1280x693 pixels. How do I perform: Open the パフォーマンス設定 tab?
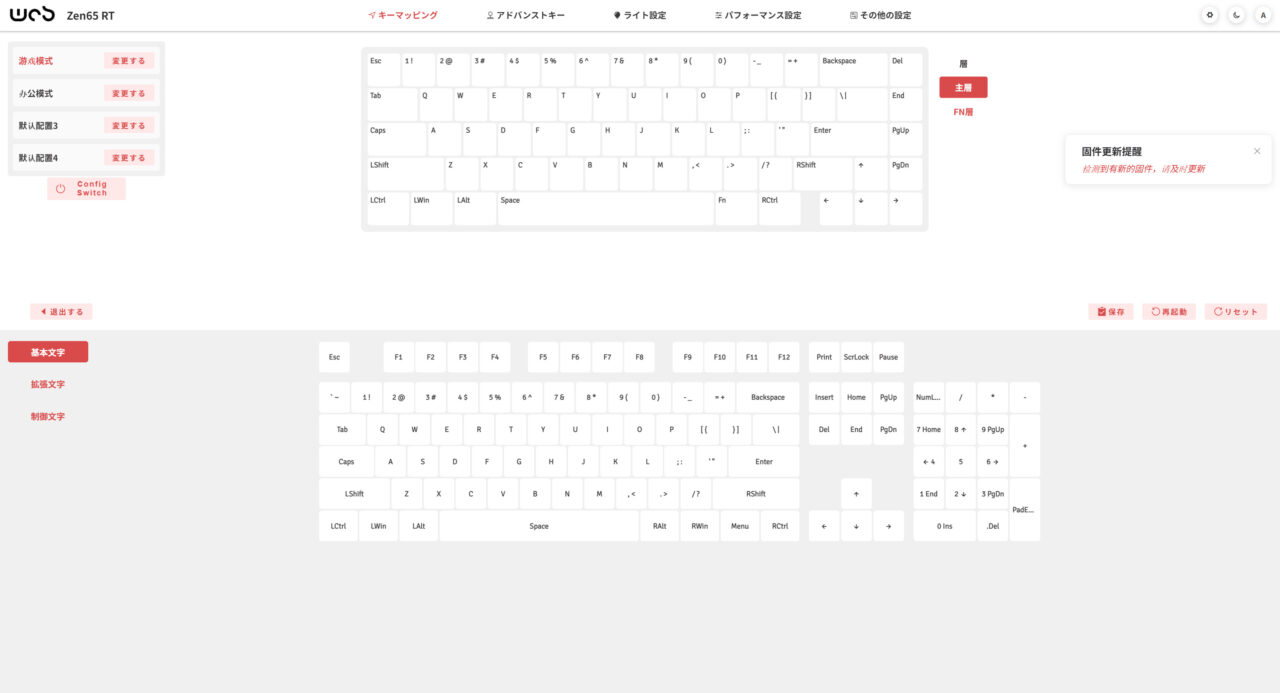(758, 16)
